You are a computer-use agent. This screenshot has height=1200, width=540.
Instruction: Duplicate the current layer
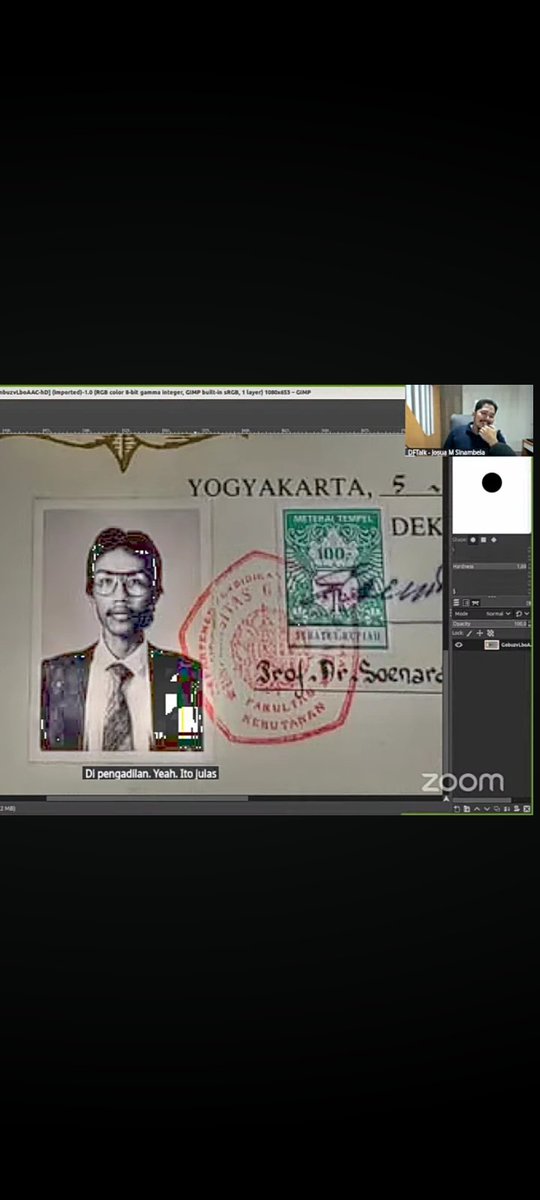click(497, 809)
